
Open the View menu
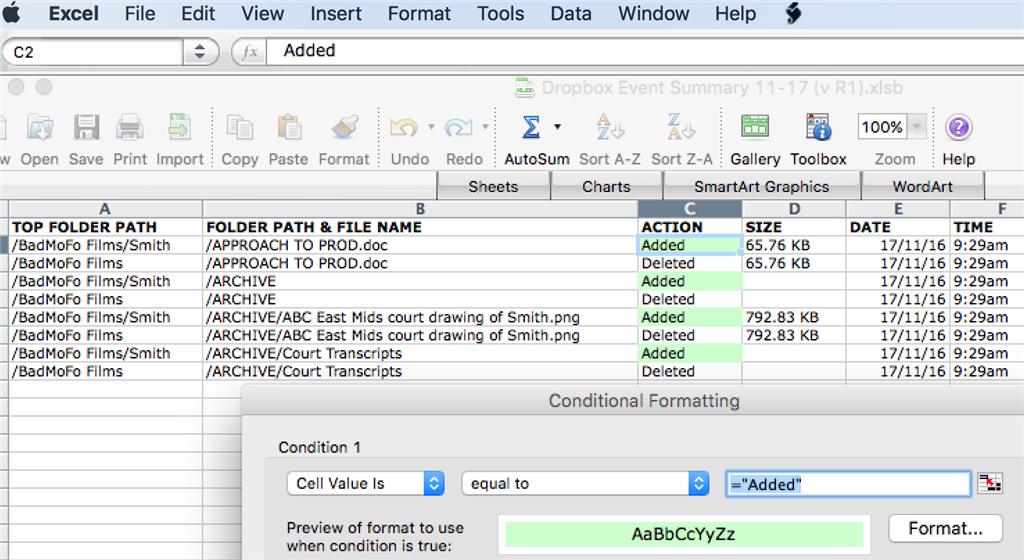coord(263,13)
